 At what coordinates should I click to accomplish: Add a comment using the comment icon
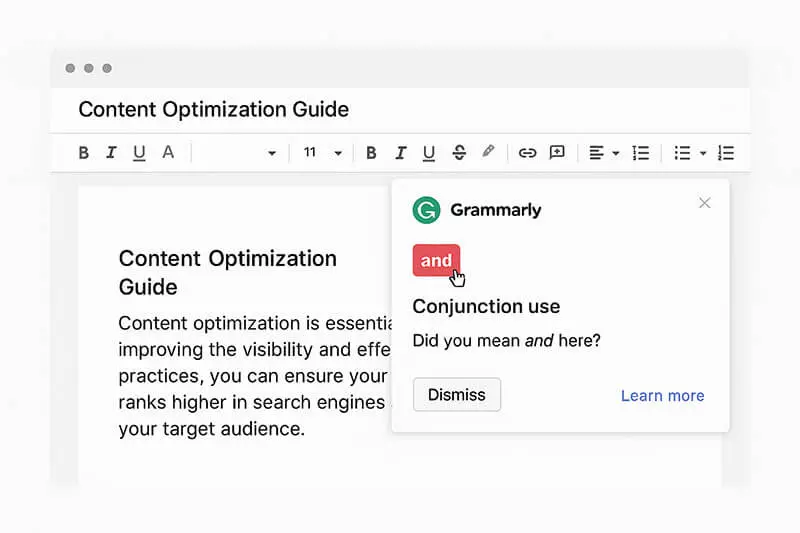[x=557, y=153]
